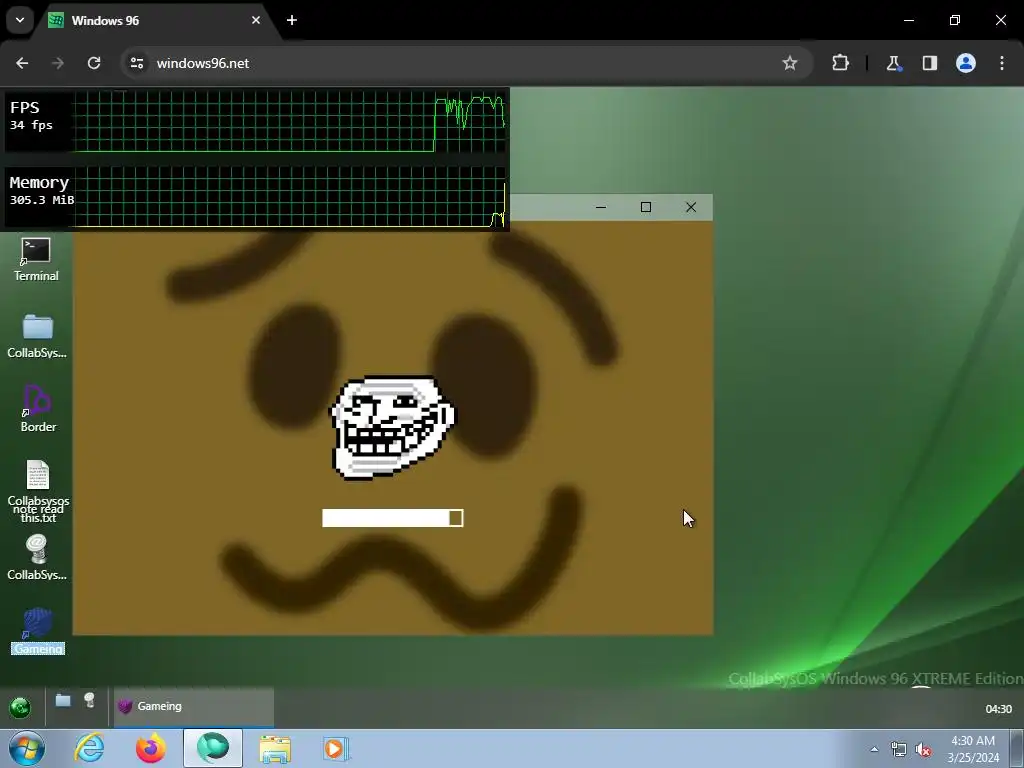Screen dimensions: 1024x768
Task: Open the Chrome profile avatar
Action: tap(966, 63)
